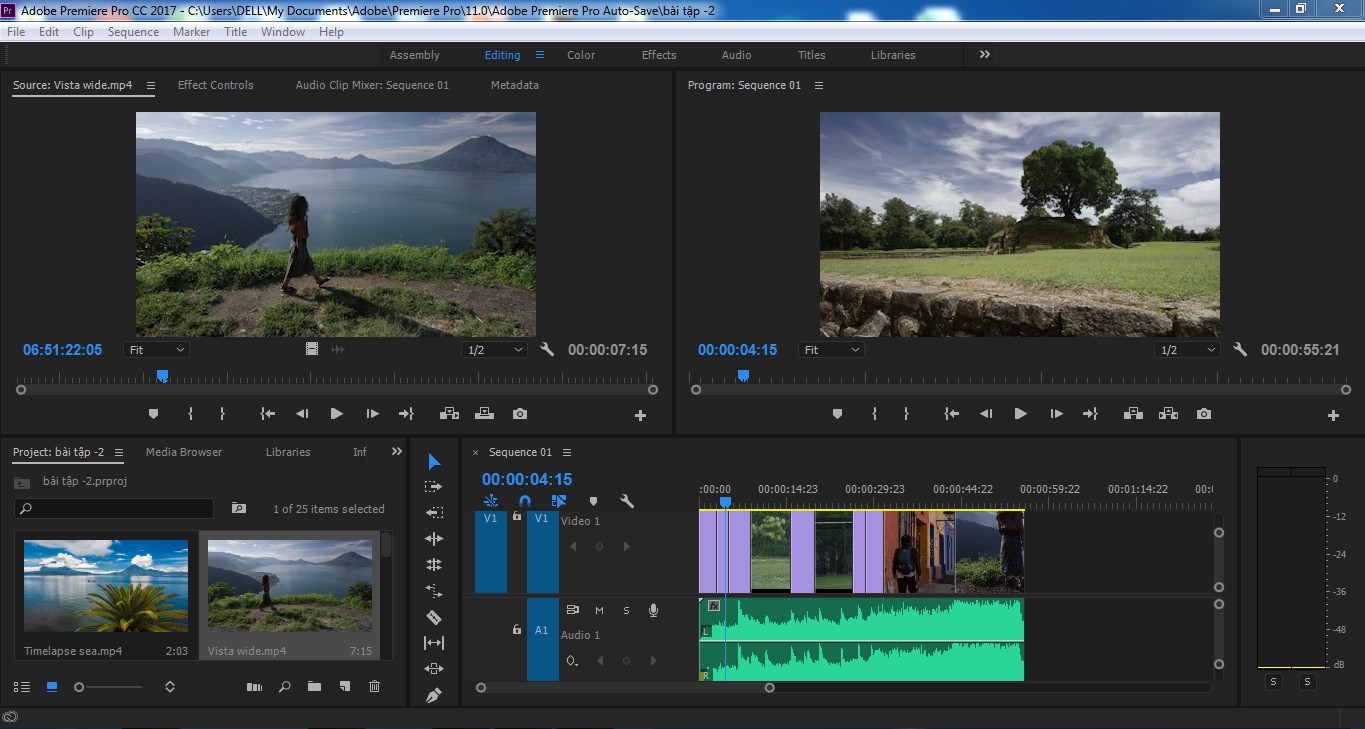This screenshot has width=1365, height=729.
Task: Switch to the Media Browser tab
Action: [x=184, y=452]
